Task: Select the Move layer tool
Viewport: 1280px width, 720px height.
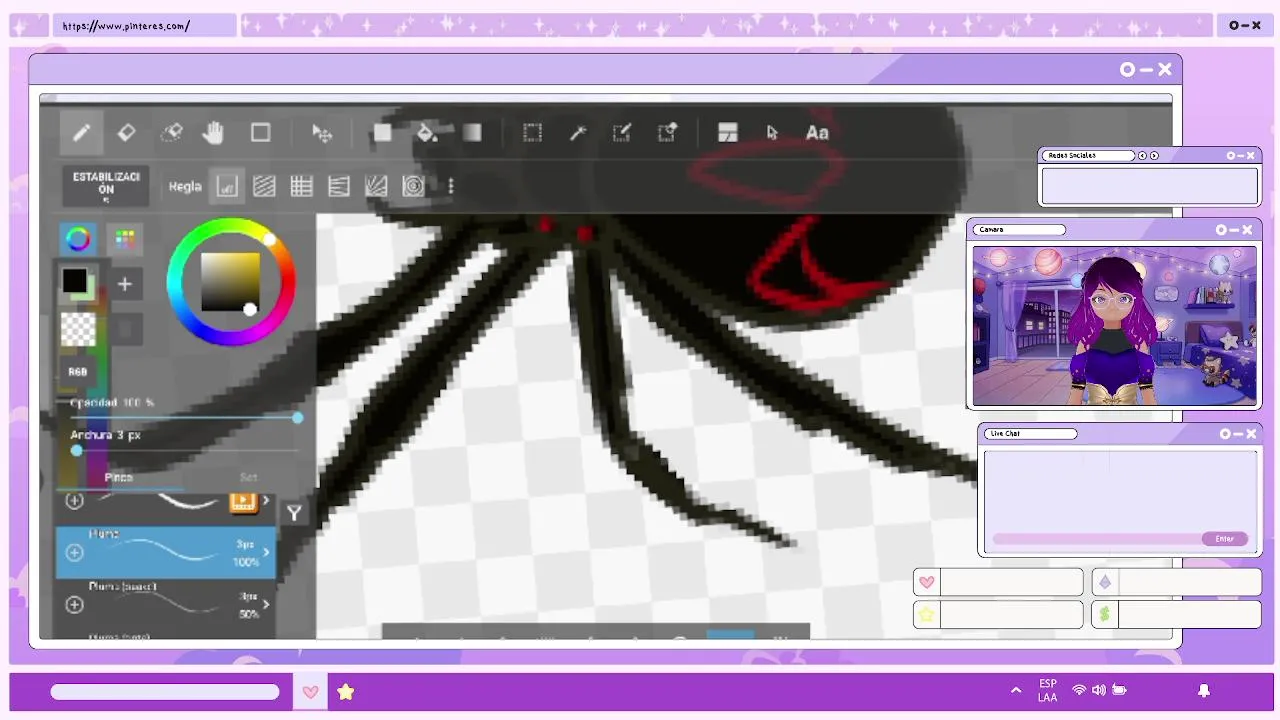Action: [x=322, y=133]
